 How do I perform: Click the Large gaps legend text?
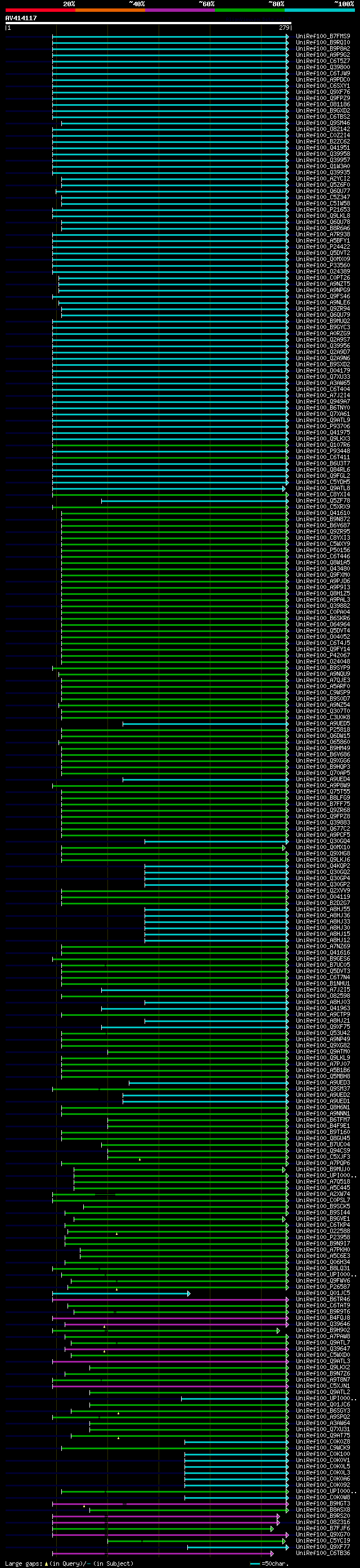(24, 1563)
